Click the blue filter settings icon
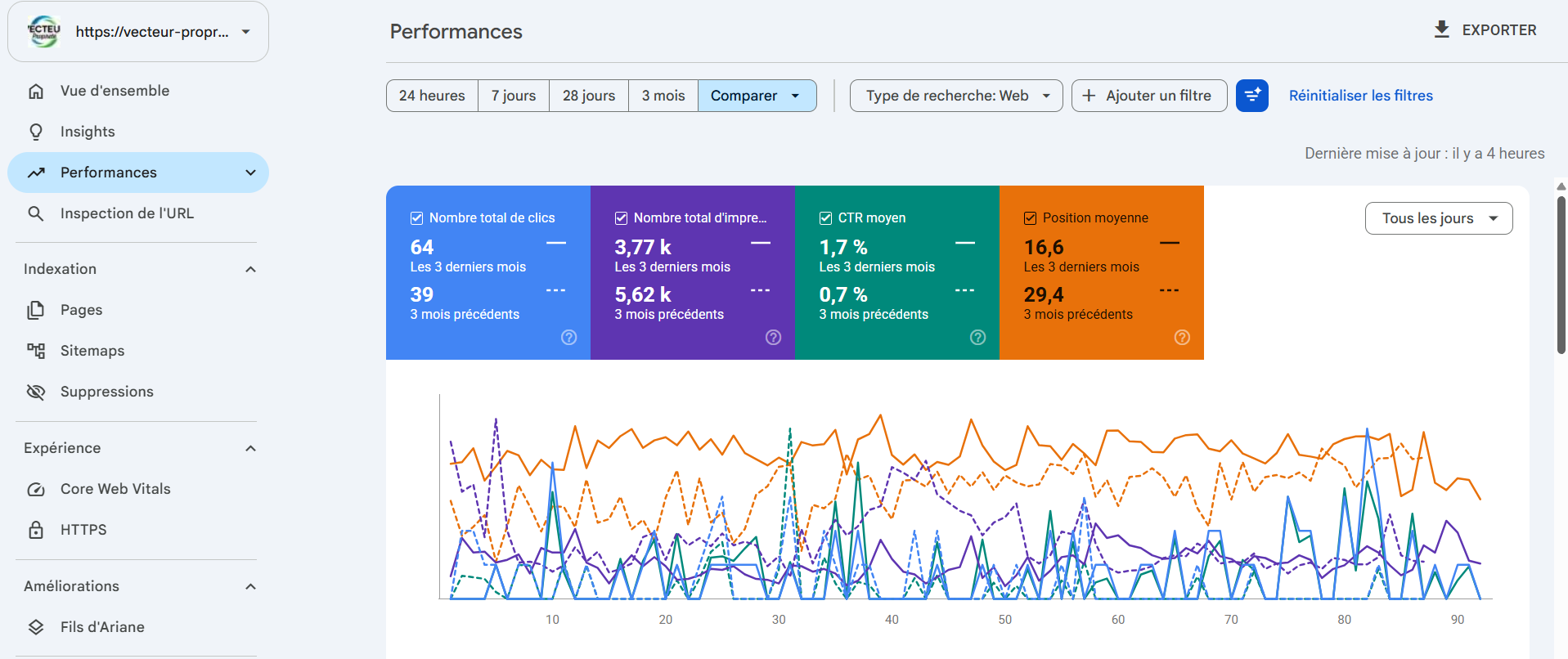Viewport: 1568px width, 659px height. click(1251, 96)
